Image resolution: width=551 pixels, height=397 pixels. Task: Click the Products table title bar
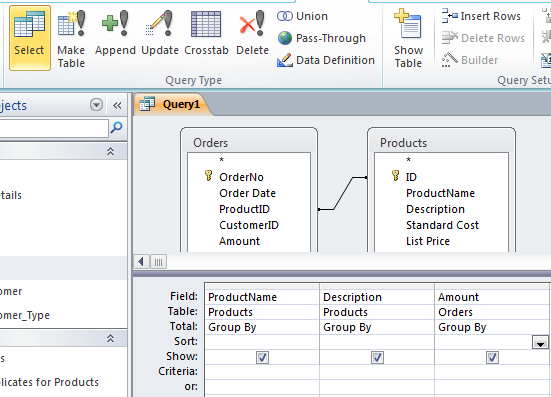tap(441, 143)
